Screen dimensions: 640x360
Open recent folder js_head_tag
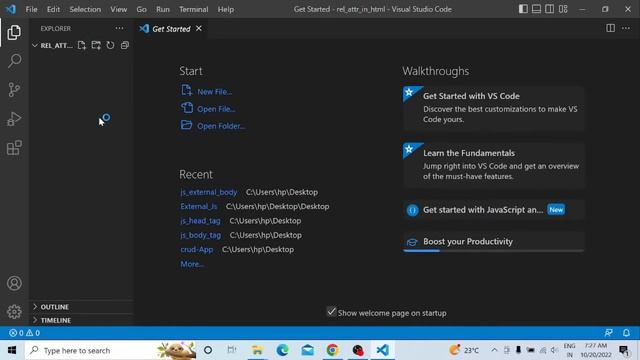coord(200,221)
